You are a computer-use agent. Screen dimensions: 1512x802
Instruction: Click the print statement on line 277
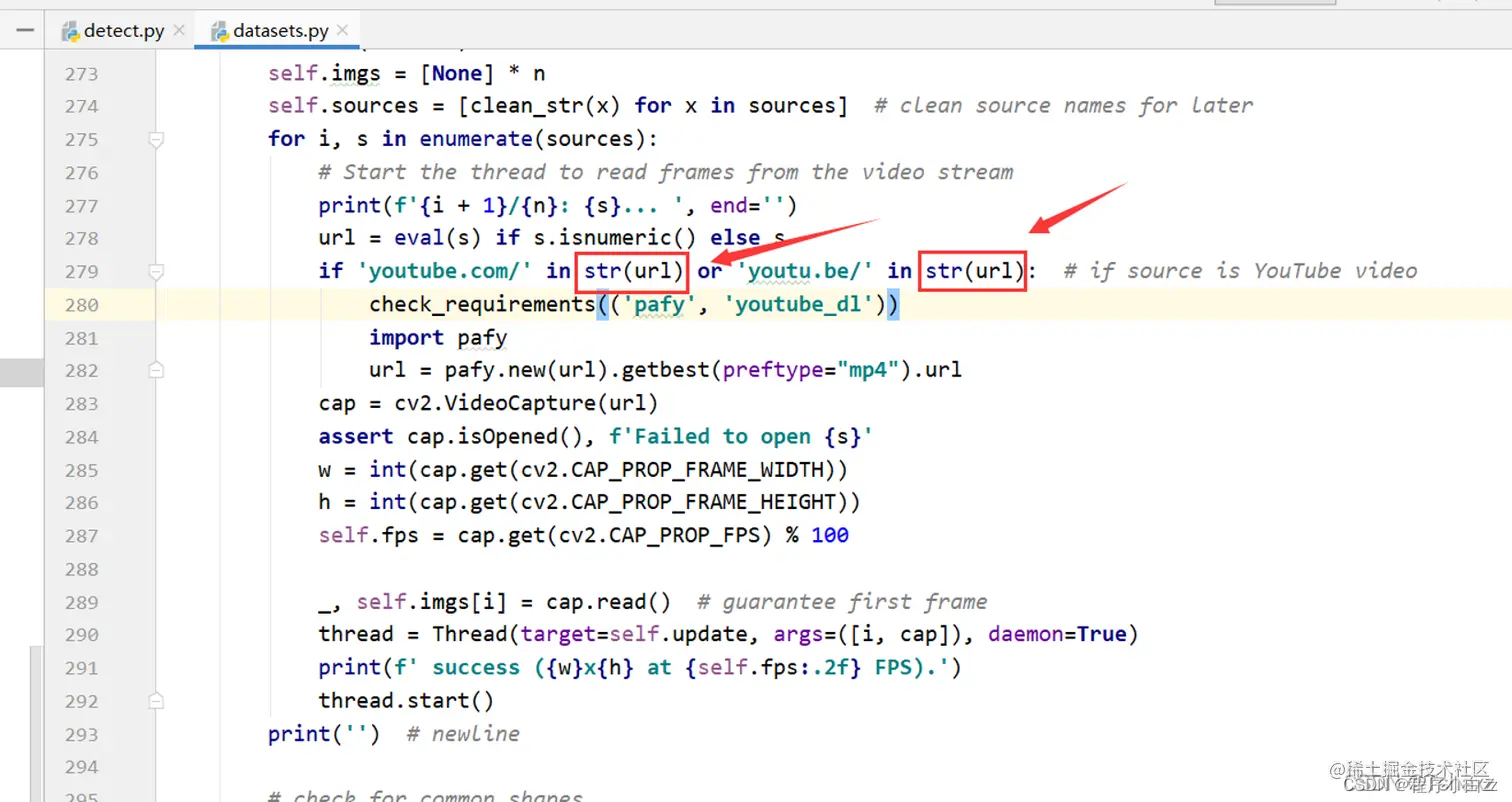[x=557, y=206]
